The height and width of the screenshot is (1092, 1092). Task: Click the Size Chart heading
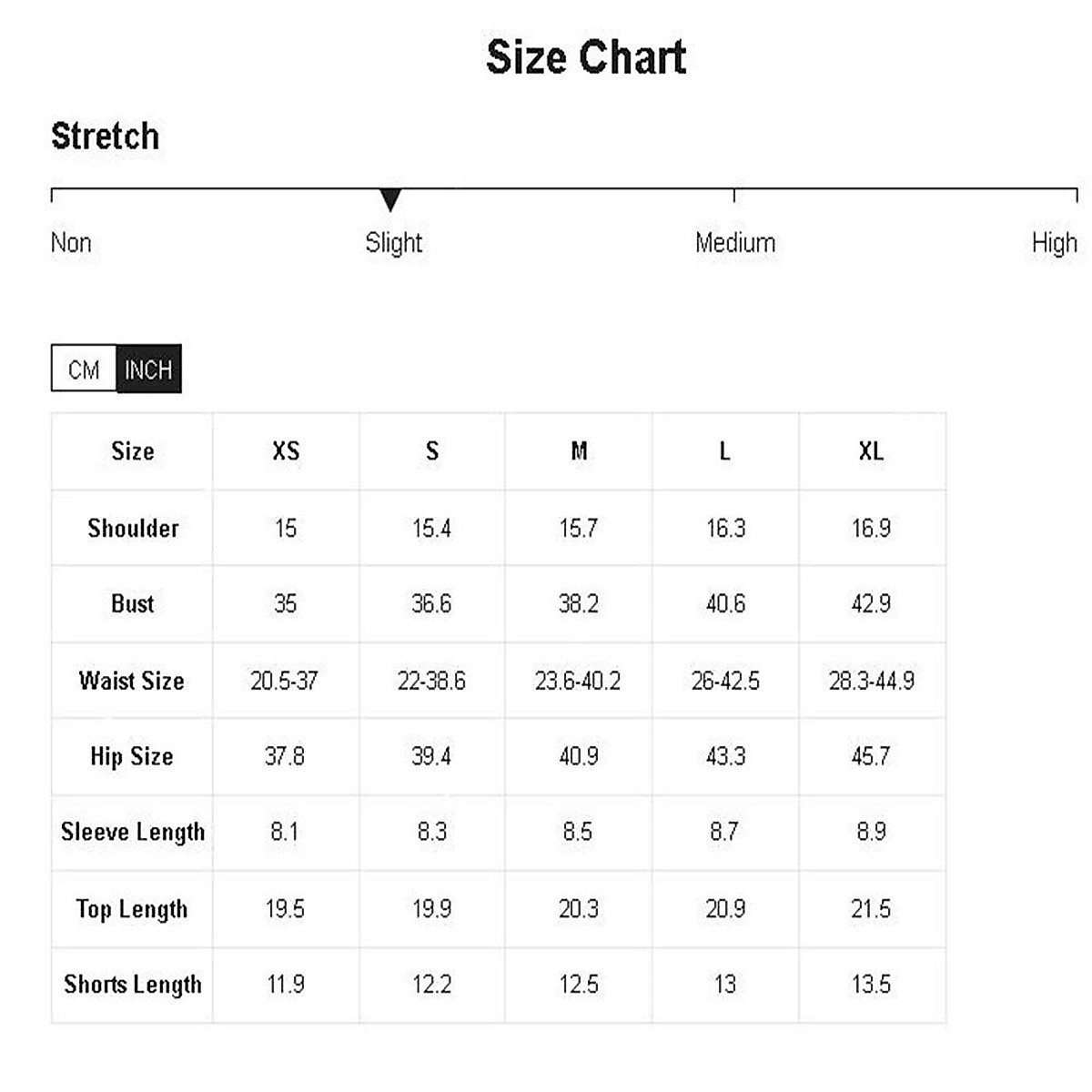(586, 57)
